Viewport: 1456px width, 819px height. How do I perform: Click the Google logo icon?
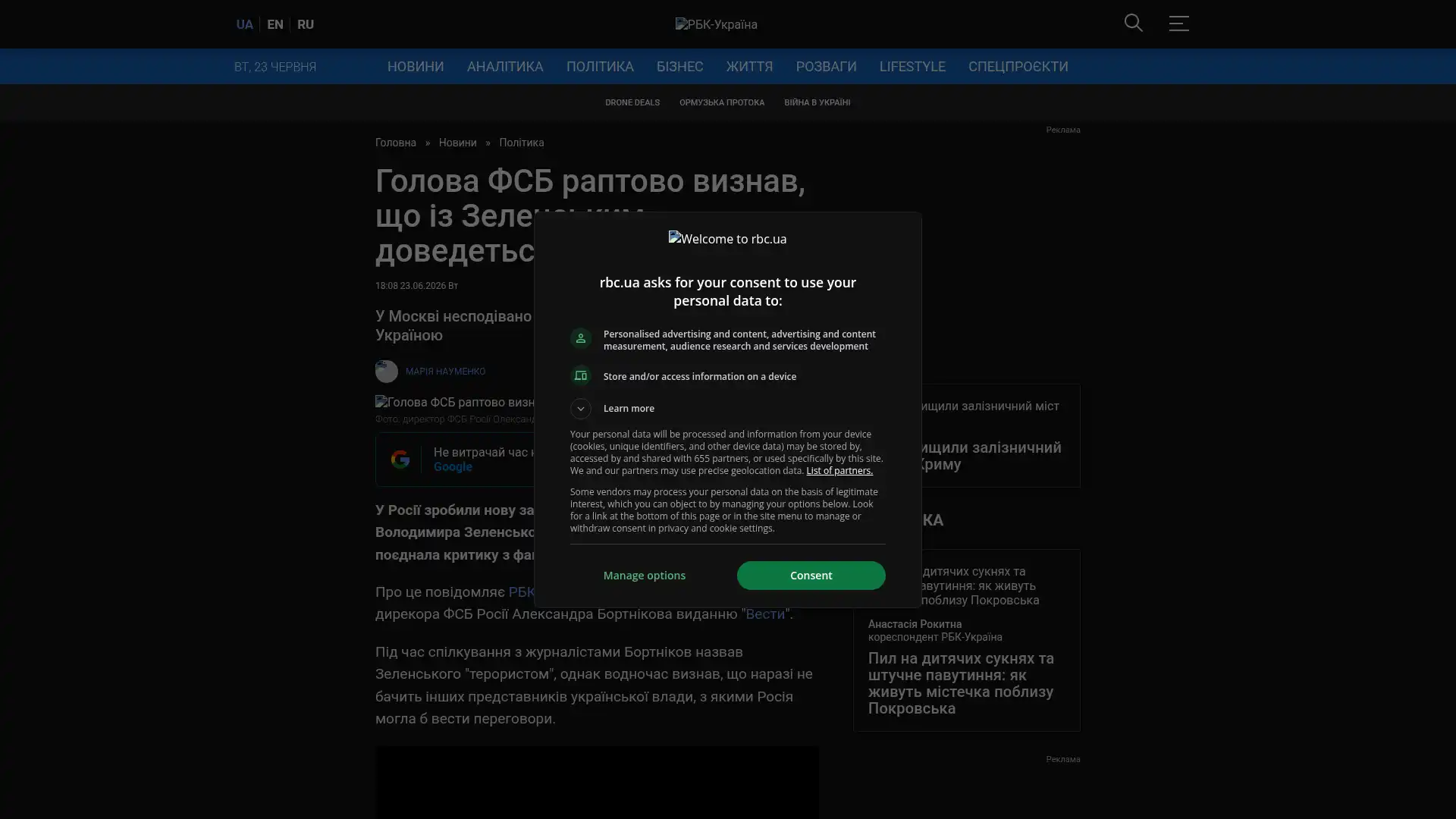[x=400, y=460]
